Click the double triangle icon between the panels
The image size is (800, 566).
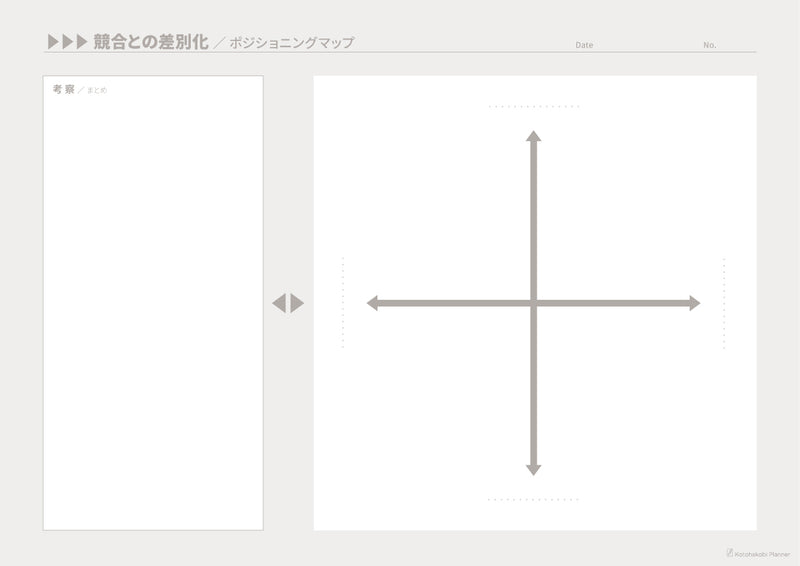point(288,303)
